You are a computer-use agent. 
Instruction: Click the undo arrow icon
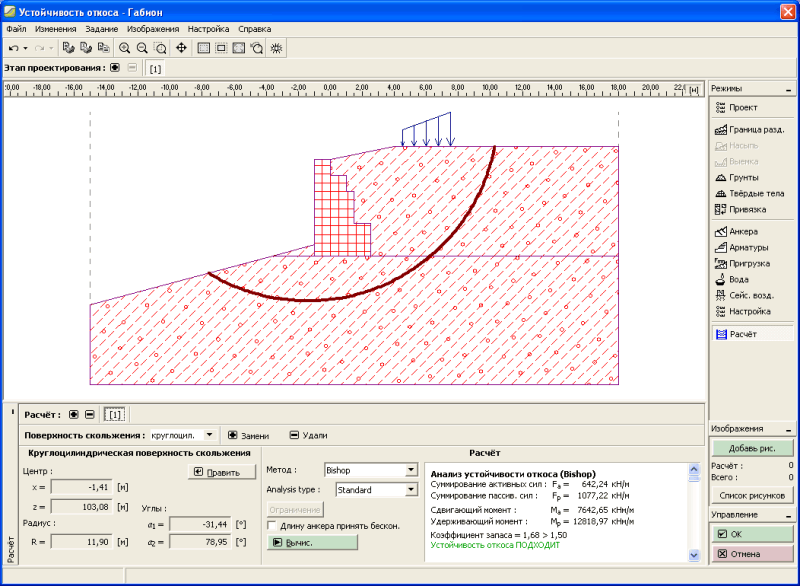(13, 47)
